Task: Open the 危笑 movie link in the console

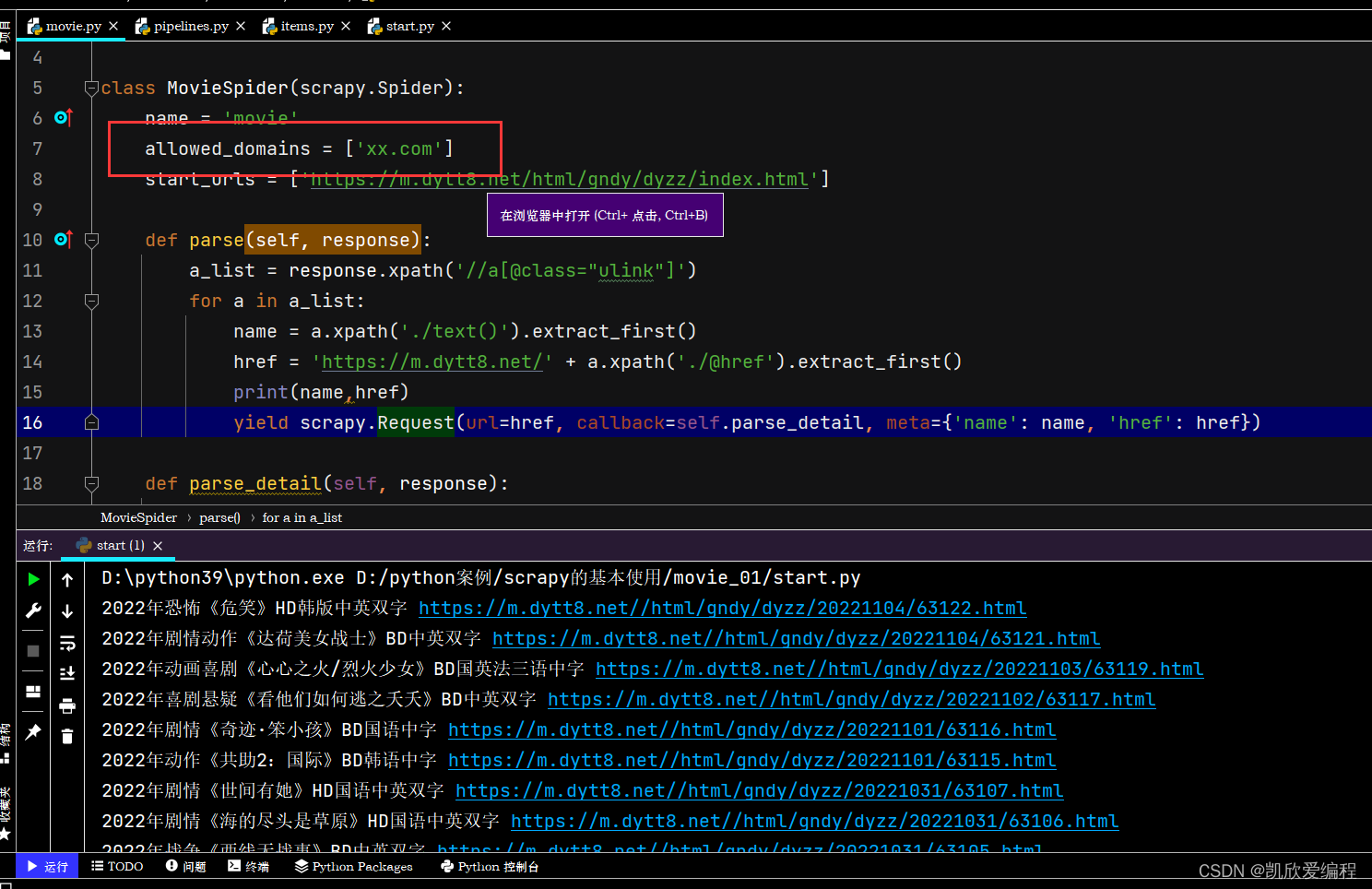Action: click(722, 608)
